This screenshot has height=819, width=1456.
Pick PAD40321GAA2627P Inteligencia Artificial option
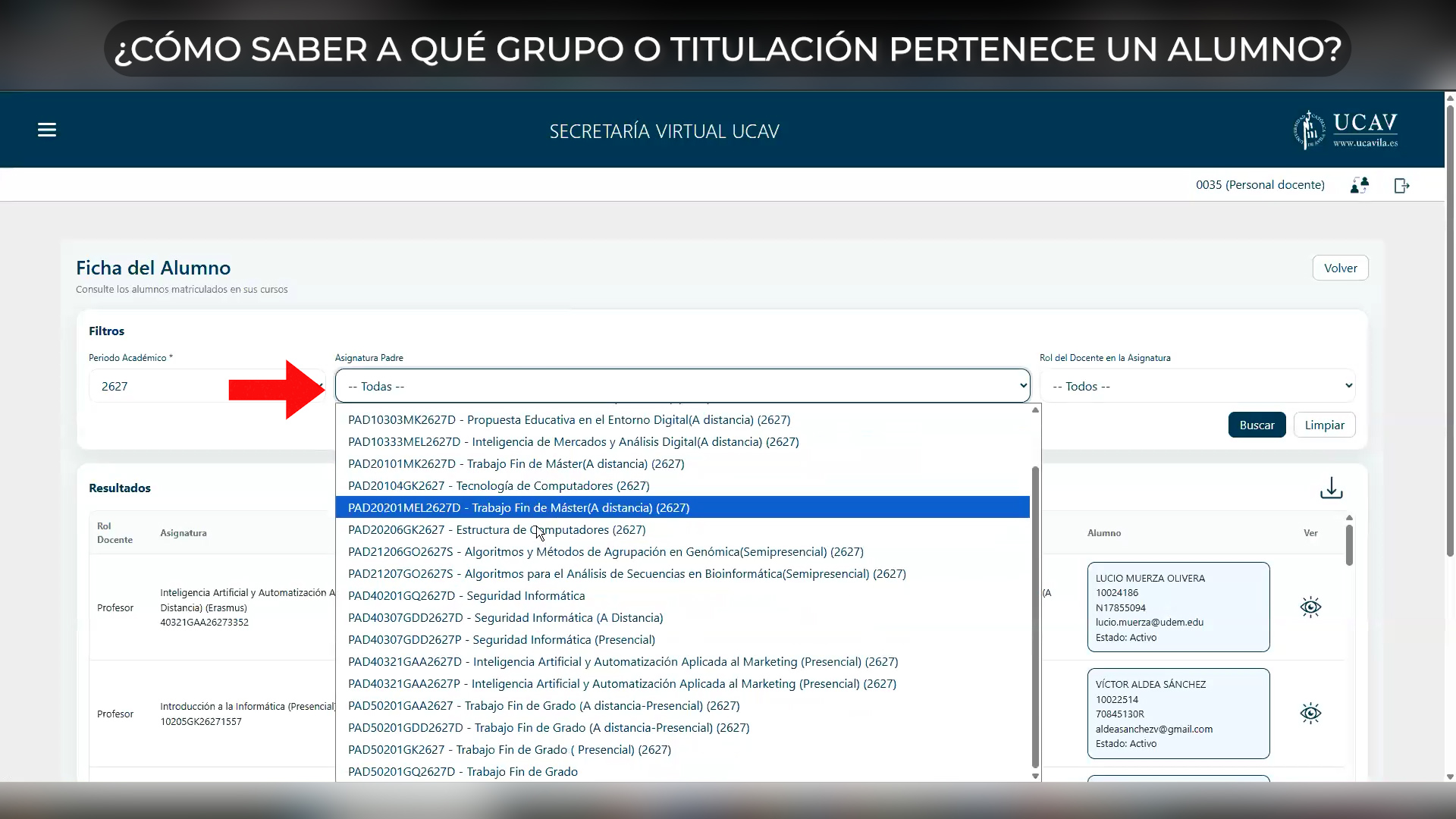682,683
